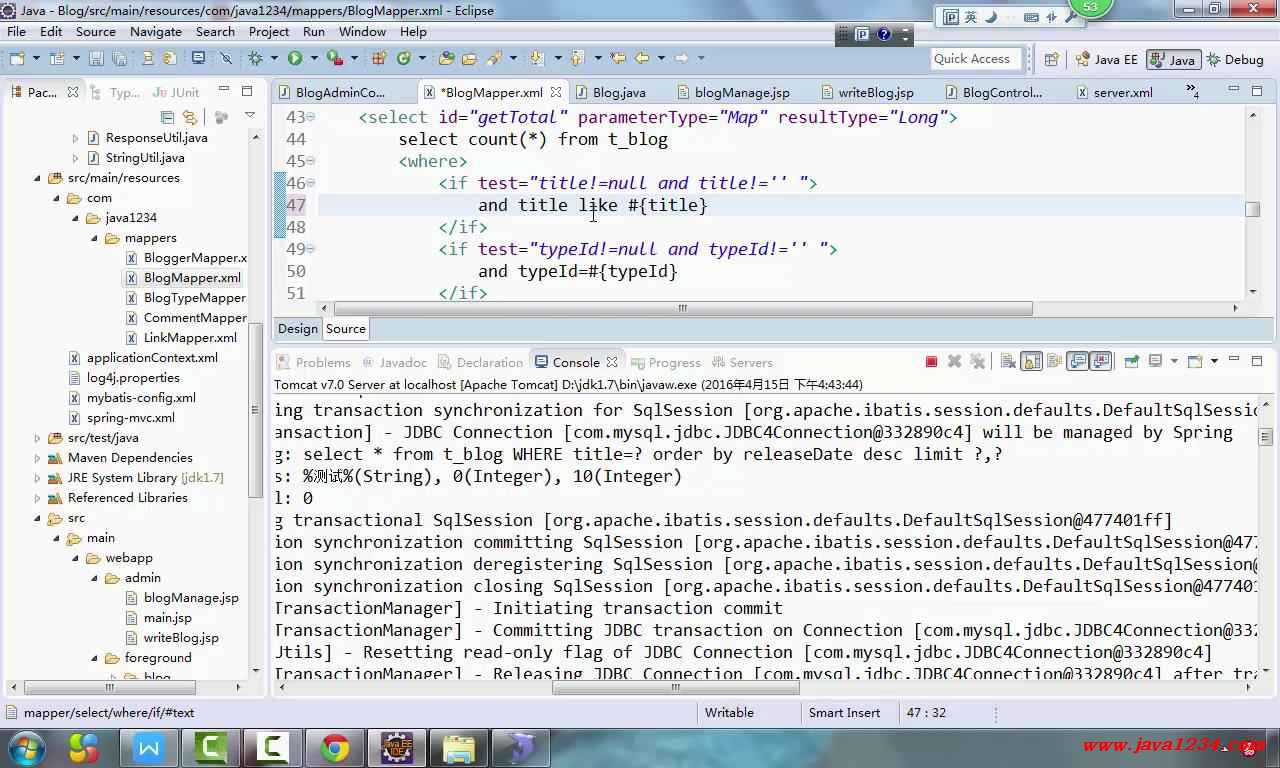The width and height of the screenshot is (1280, 768).
Task: Click the Remove Launch console icon
Action: click(954, 362)
